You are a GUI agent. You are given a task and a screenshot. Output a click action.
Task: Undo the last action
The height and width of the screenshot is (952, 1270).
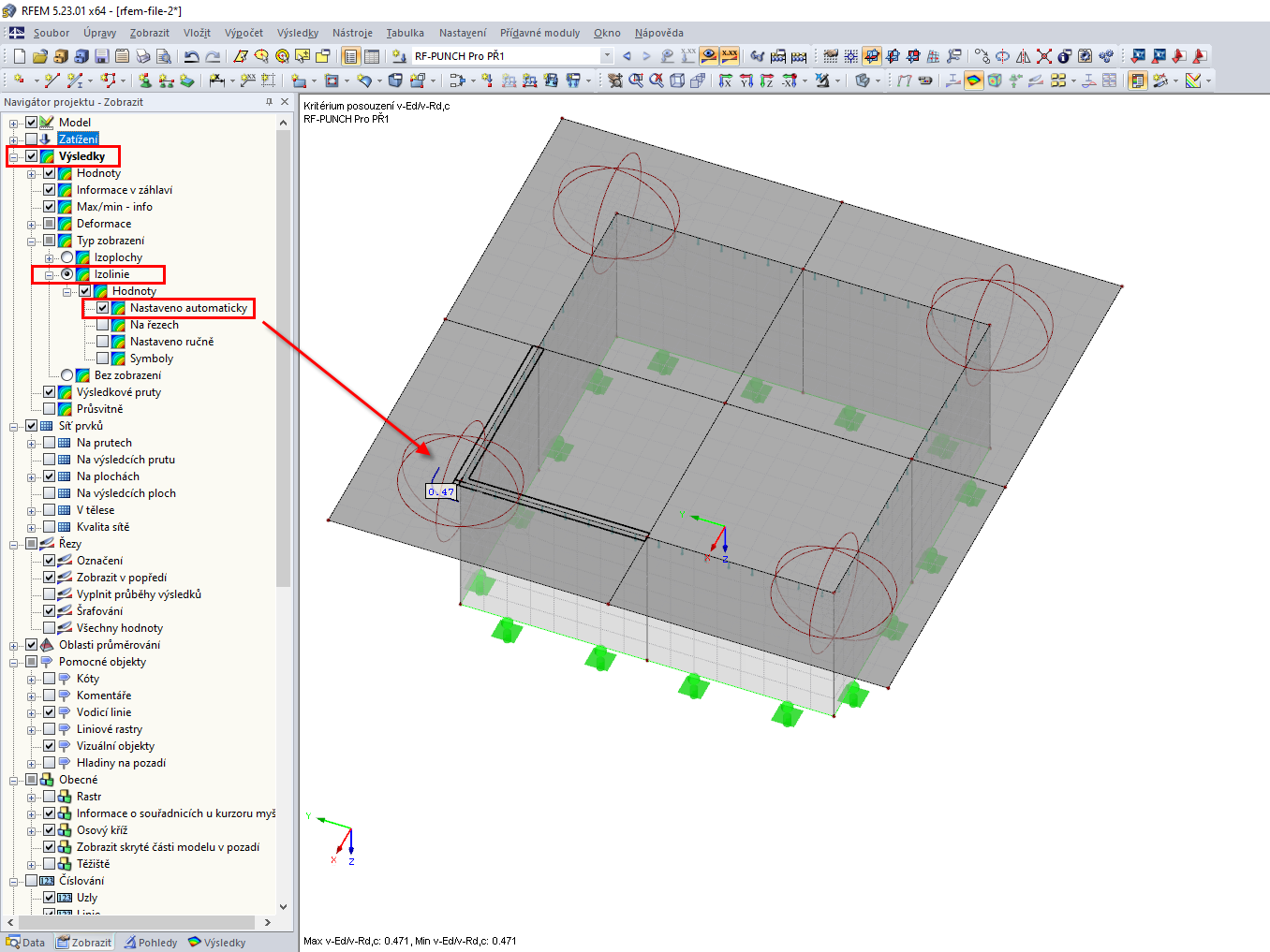[x=192, y=56]
